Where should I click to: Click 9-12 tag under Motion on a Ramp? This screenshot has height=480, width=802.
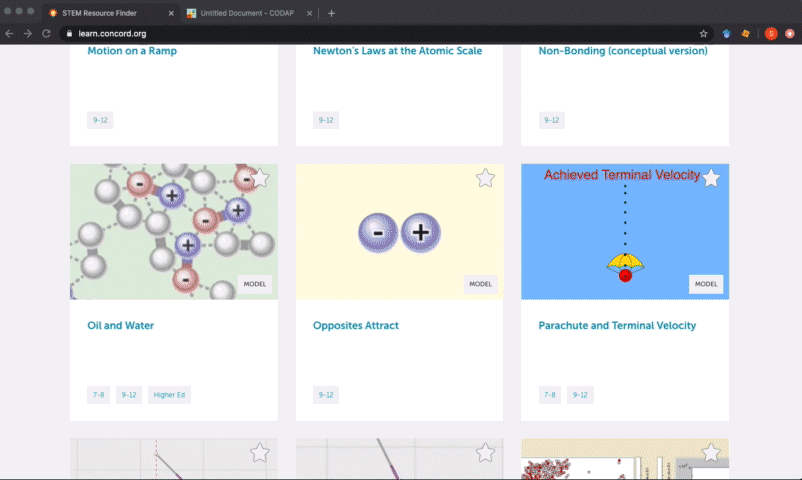coord(100,120)
